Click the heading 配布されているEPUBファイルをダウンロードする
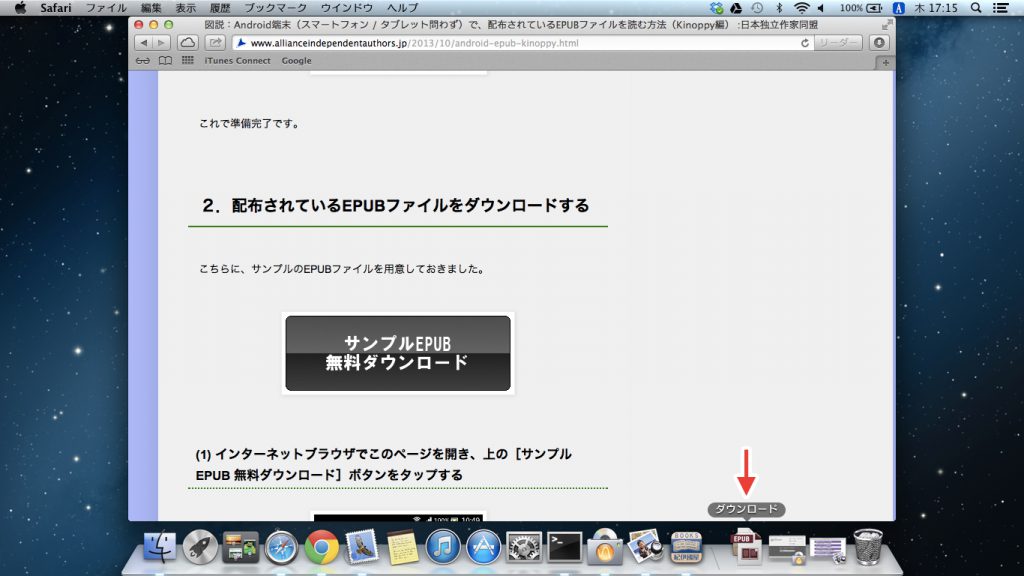Viewport: 1024px width, 576px height. 411,205
